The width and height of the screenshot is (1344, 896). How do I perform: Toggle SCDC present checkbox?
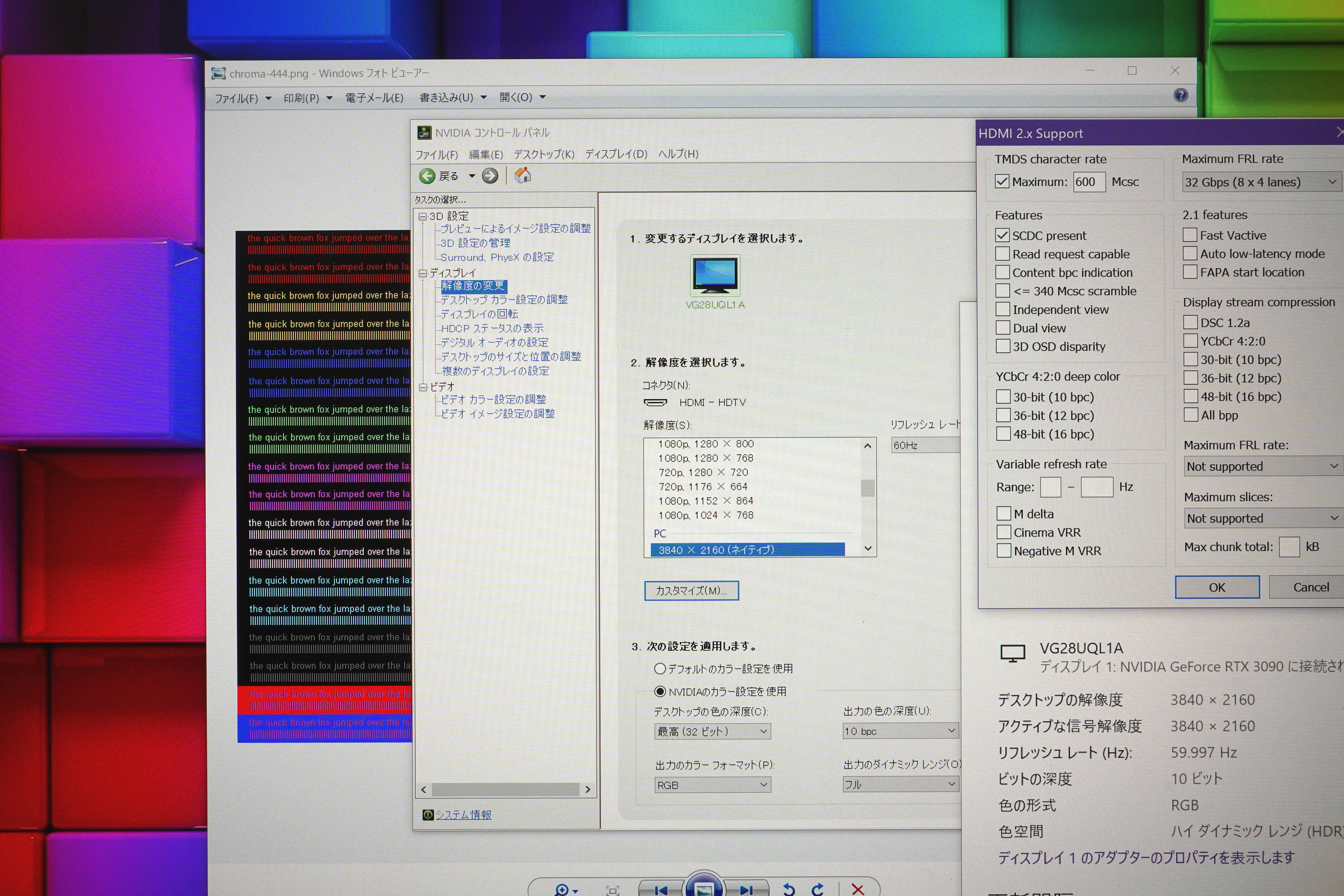pos(1002,235)
